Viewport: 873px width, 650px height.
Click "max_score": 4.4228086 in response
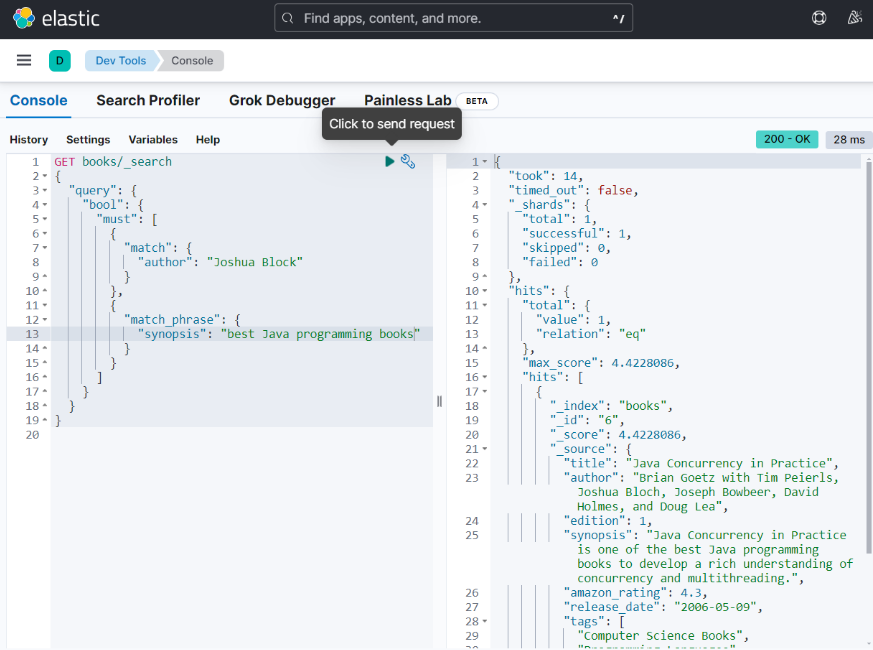point(601,363)
